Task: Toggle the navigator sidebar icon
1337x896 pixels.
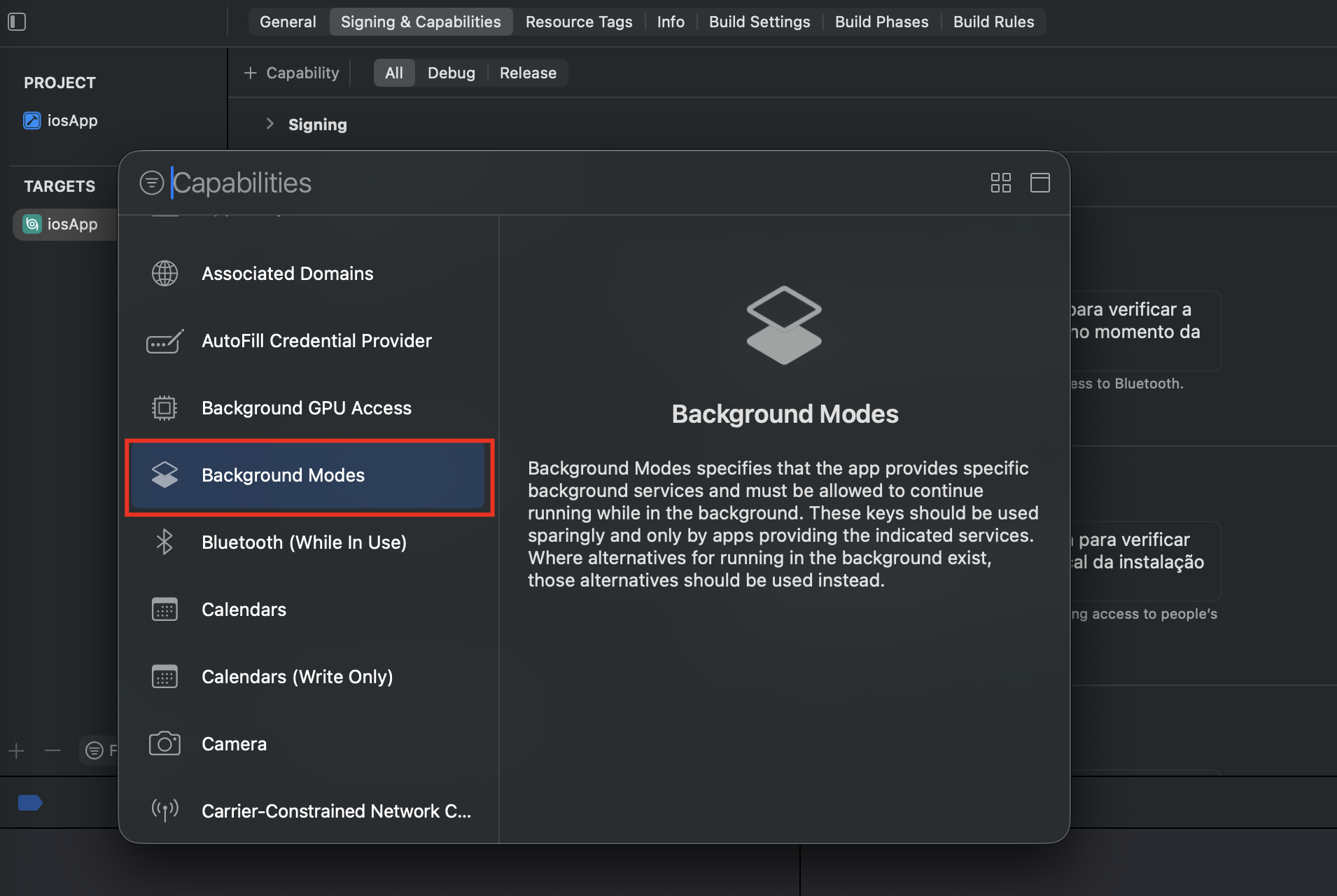Action: (17, 22)
